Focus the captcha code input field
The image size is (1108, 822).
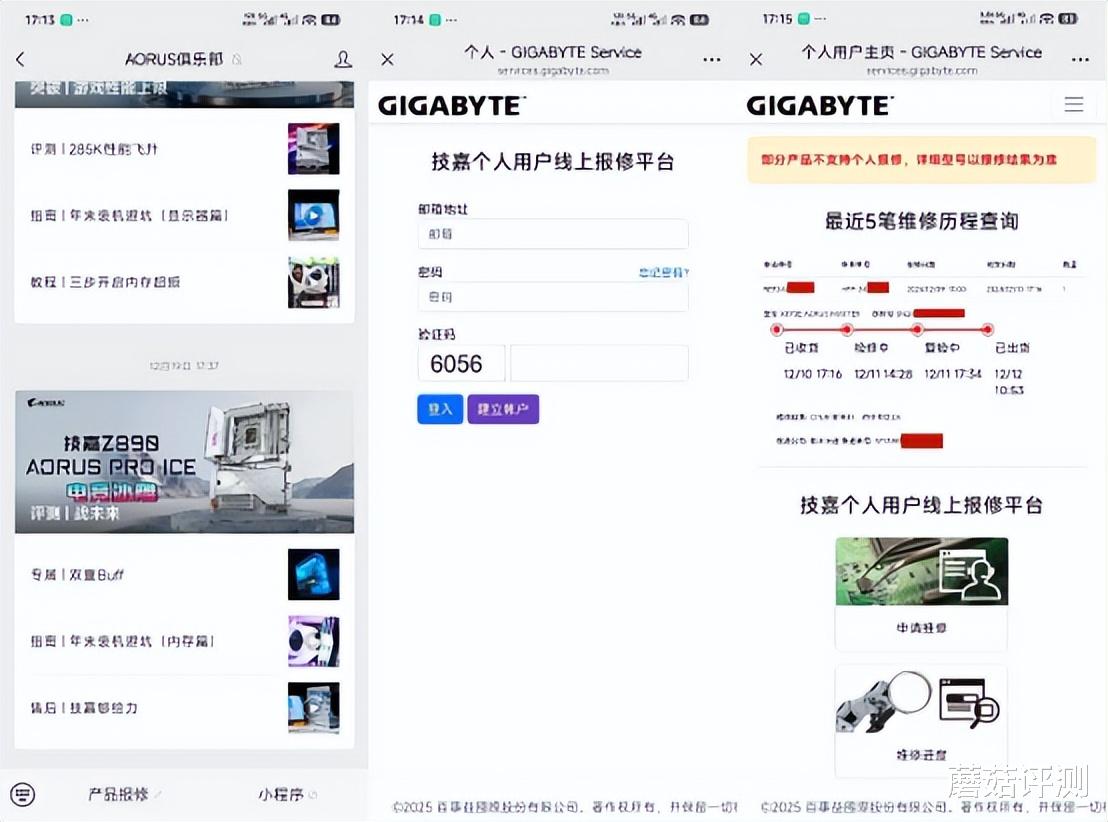(x=599, y=363)
